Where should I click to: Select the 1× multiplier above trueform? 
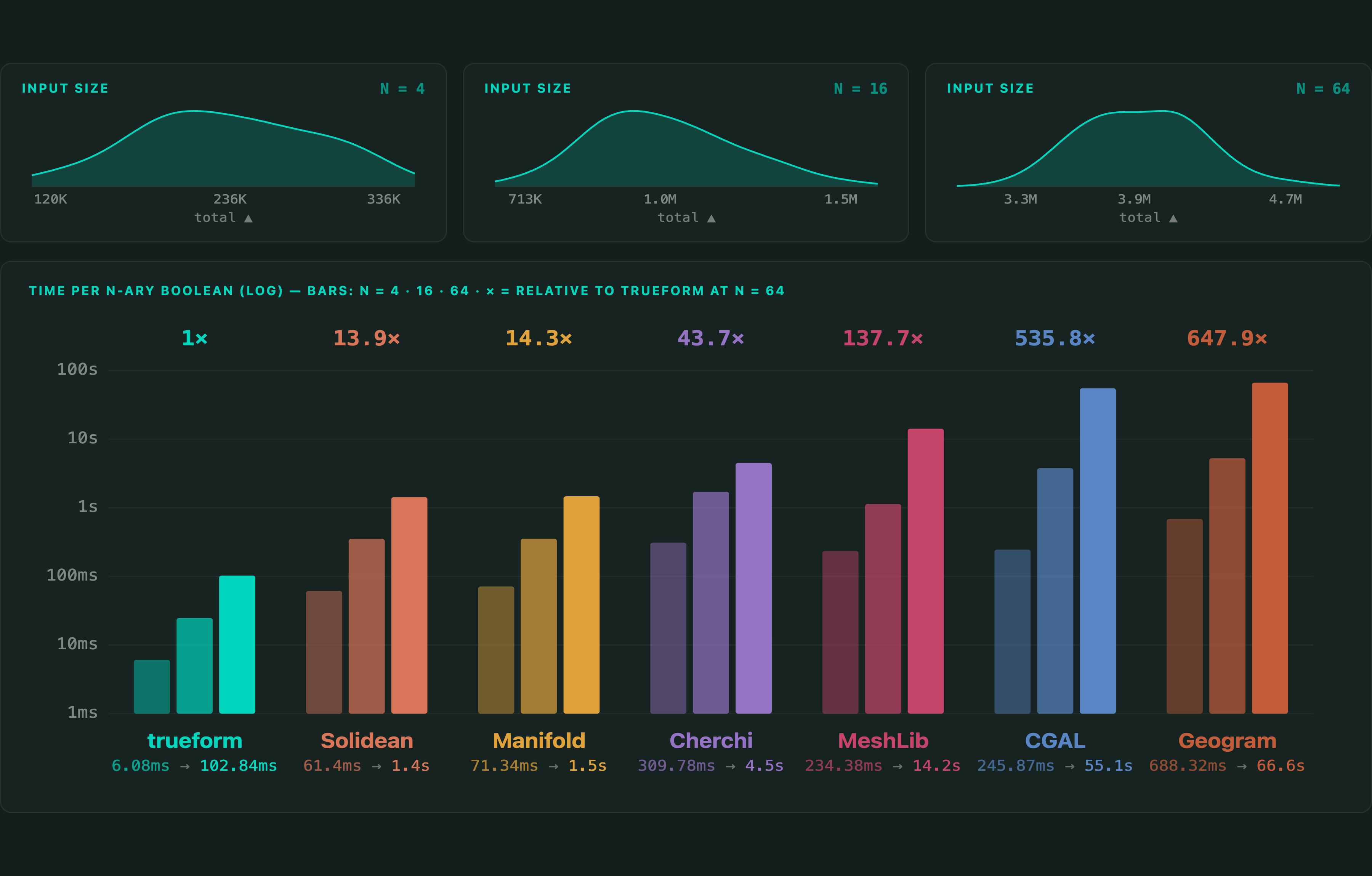point(194,338)
